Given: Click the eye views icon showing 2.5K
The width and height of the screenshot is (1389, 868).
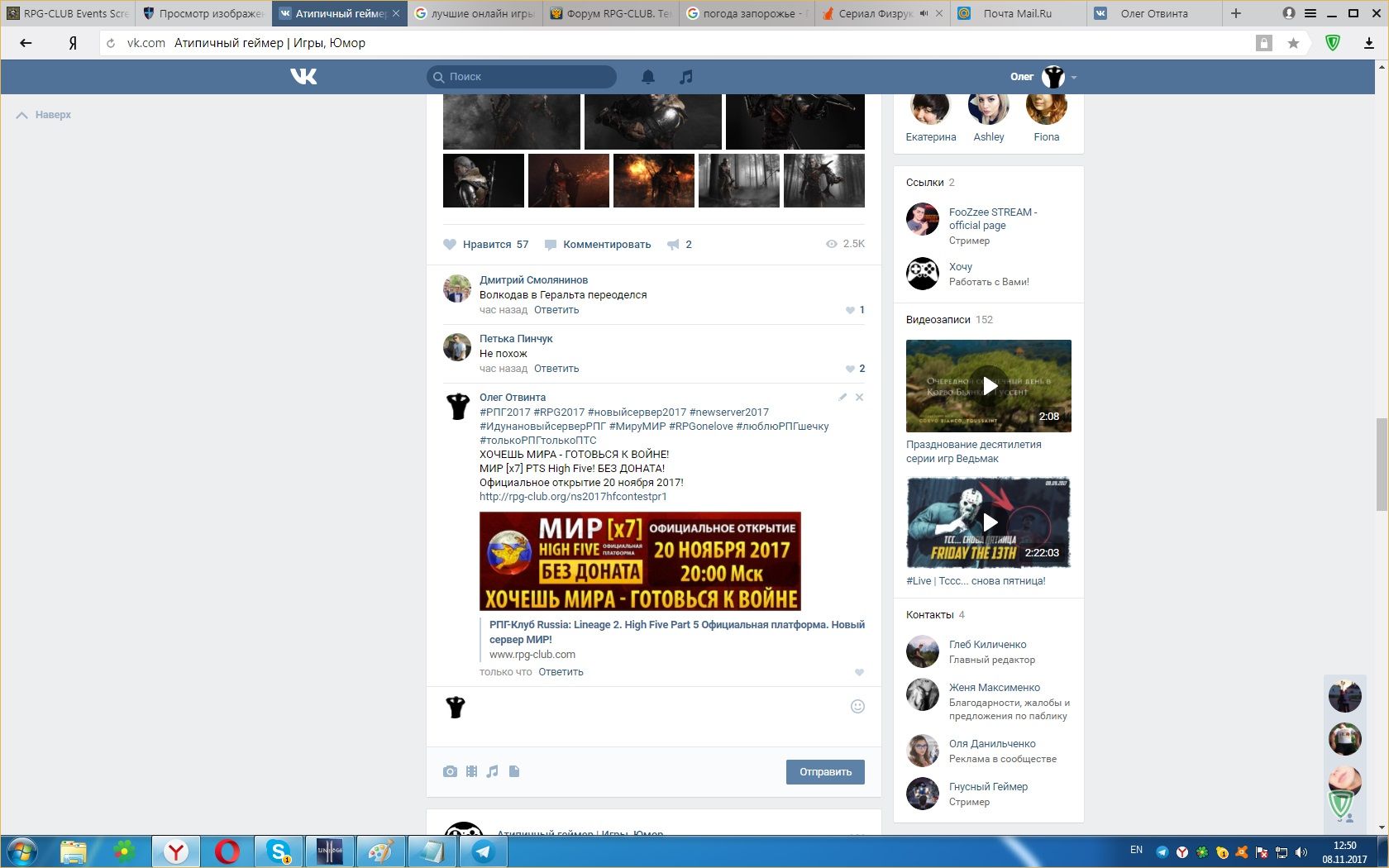Looking at the screenshot, I should click(832, 244).
